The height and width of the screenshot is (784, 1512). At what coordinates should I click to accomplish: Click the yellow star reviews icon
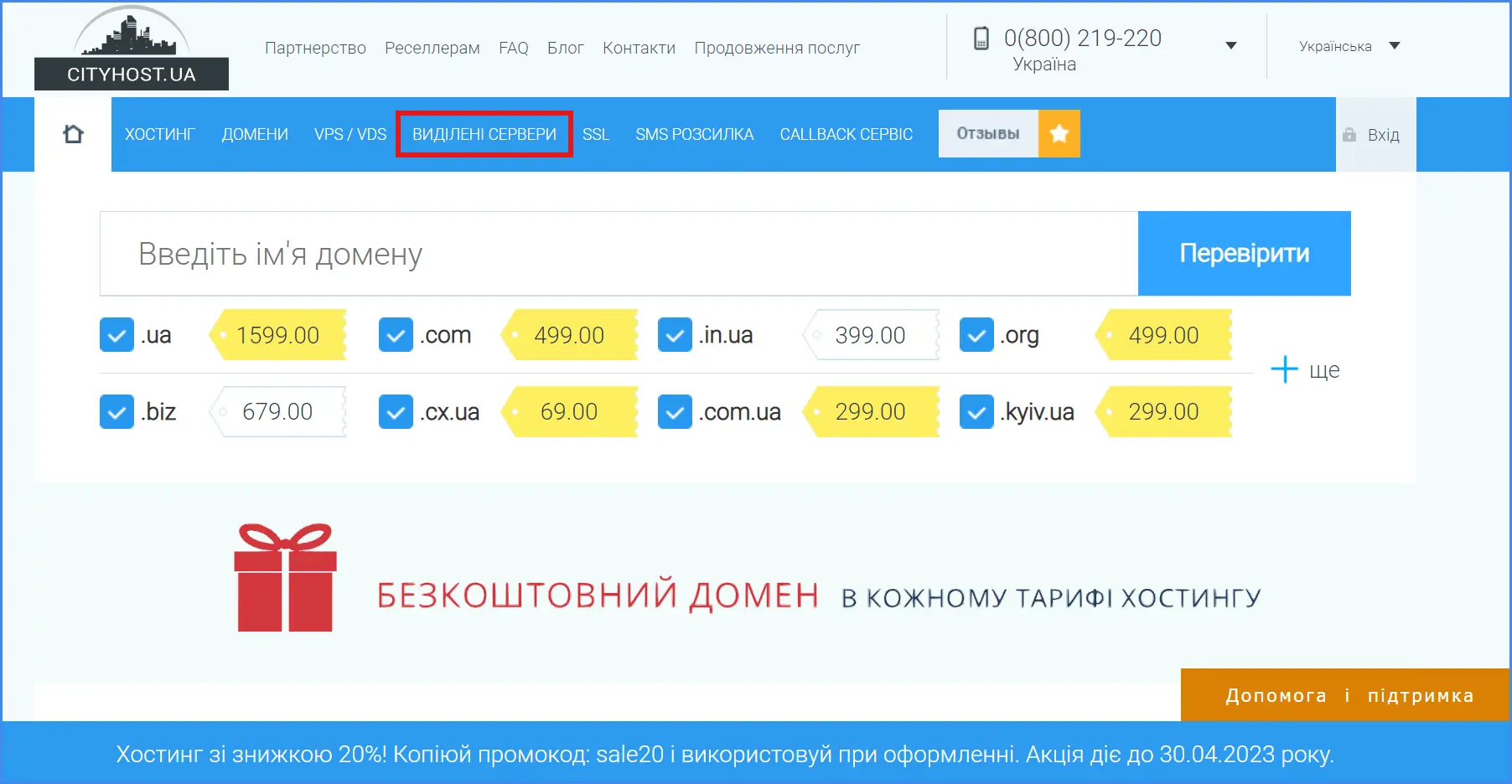coord(1059,133)
